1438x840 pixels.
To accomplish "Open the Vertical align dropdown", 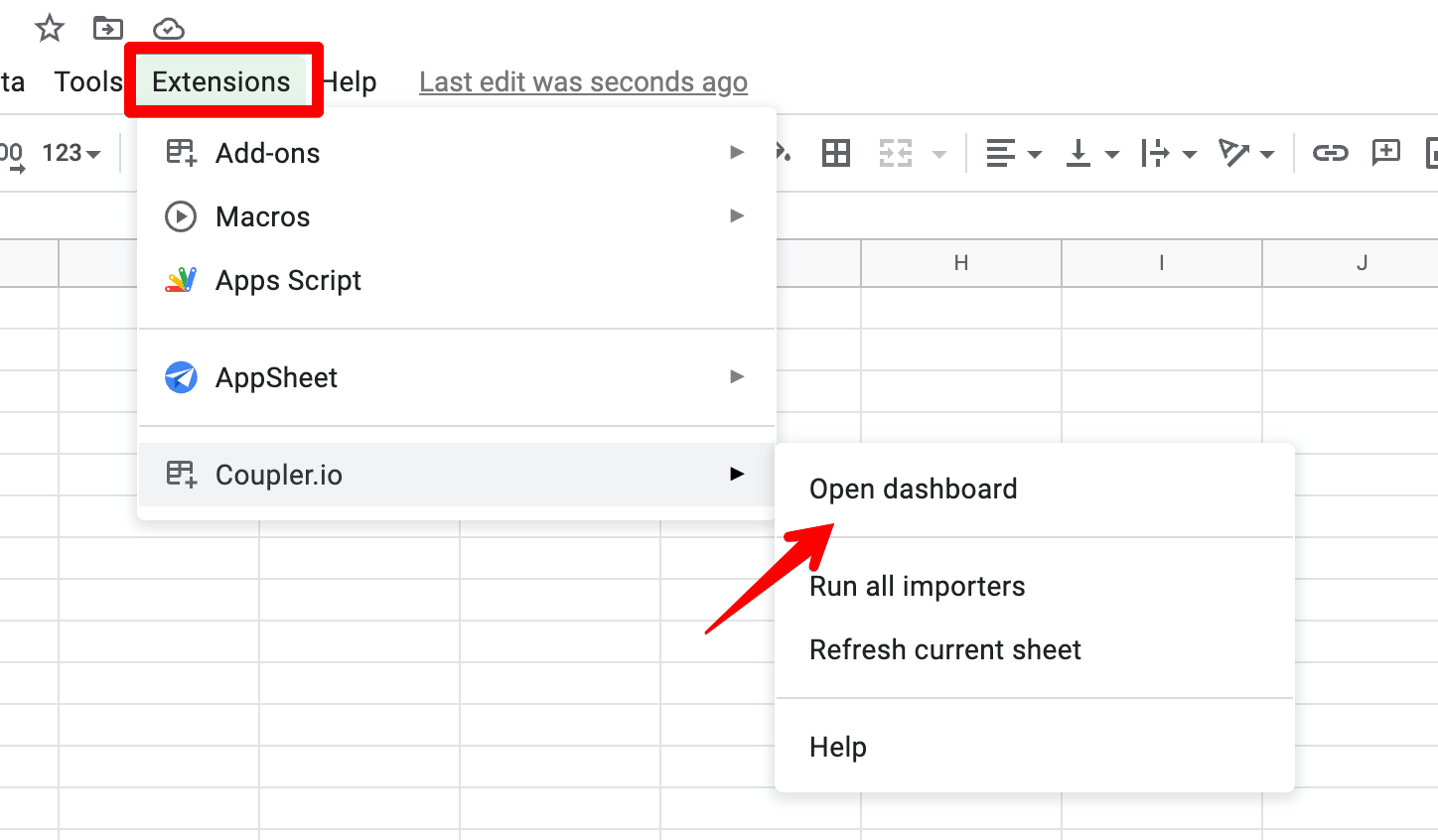I will coord(1091,153).
